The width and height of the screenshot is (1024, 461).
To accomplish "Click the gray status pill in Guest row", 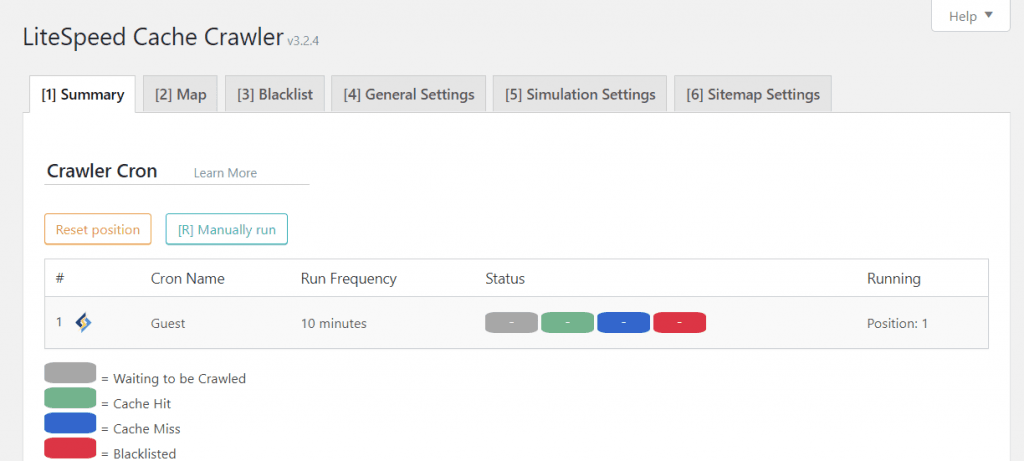I will point(511,322).
